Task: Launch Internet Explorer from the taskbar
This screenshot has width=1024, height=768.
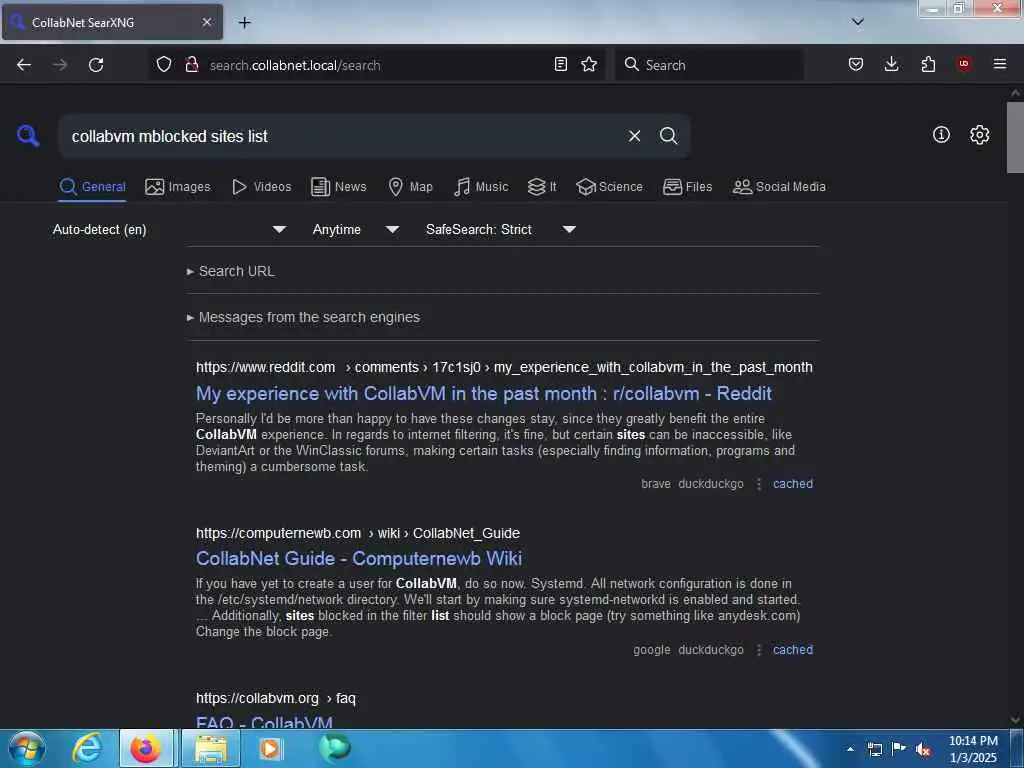Action: tap(87, 748)
